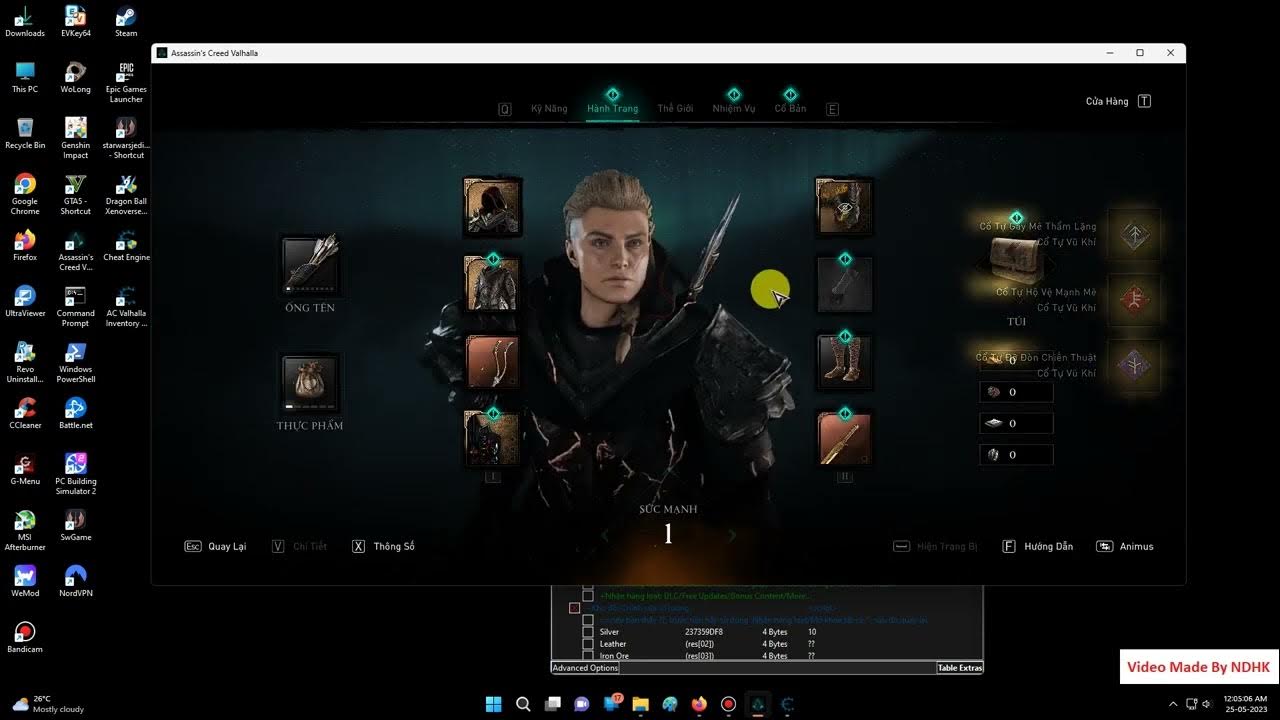The width and height of the screenshot is (1280, 720).
Task: Select the red Hộ Vệ Mạnh Mẽ rune
Action: click(x=1134, y=300)
